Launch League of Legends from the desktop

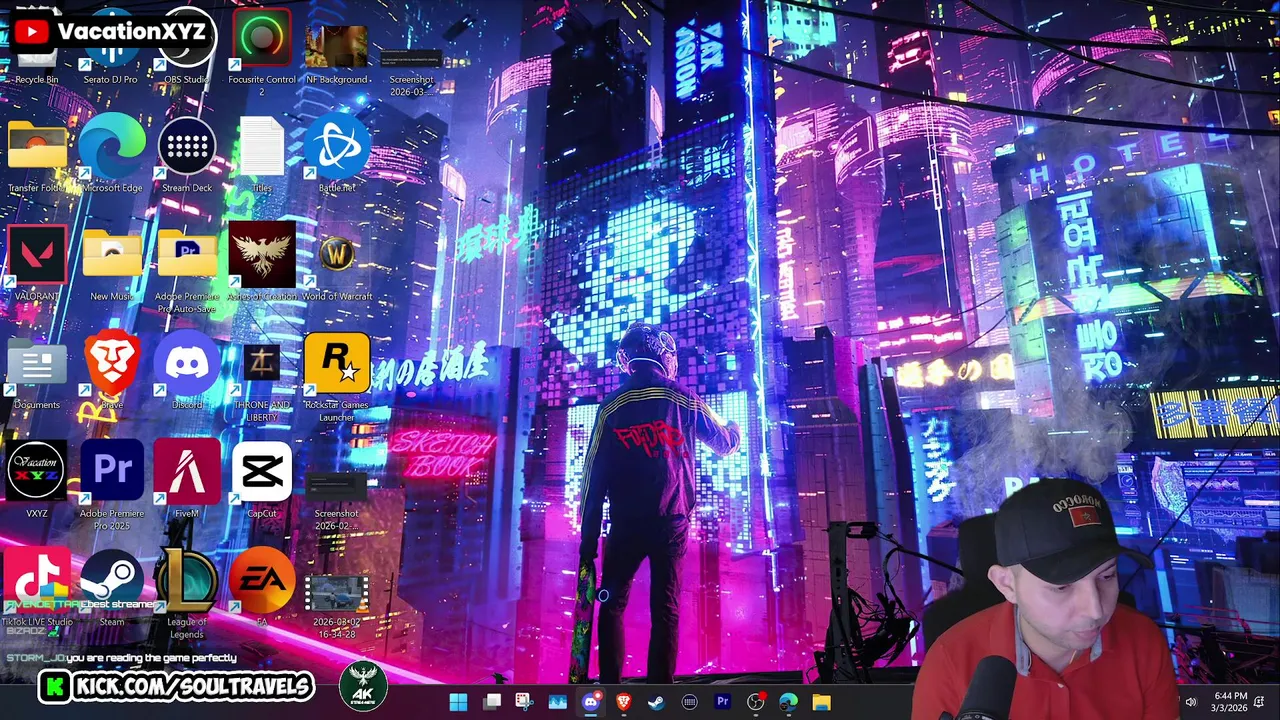[x=187, y=594]
